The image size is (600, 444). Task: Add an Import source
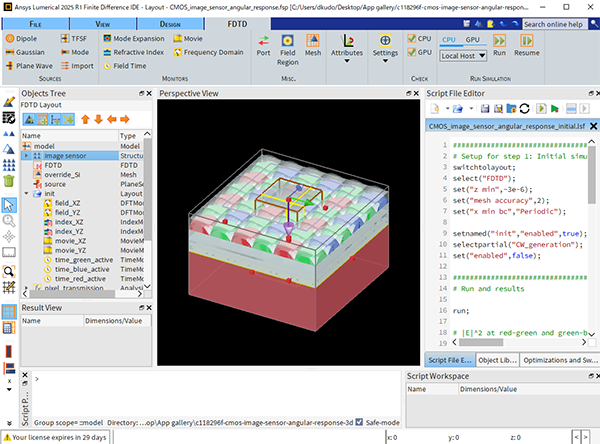coord(77,66)
